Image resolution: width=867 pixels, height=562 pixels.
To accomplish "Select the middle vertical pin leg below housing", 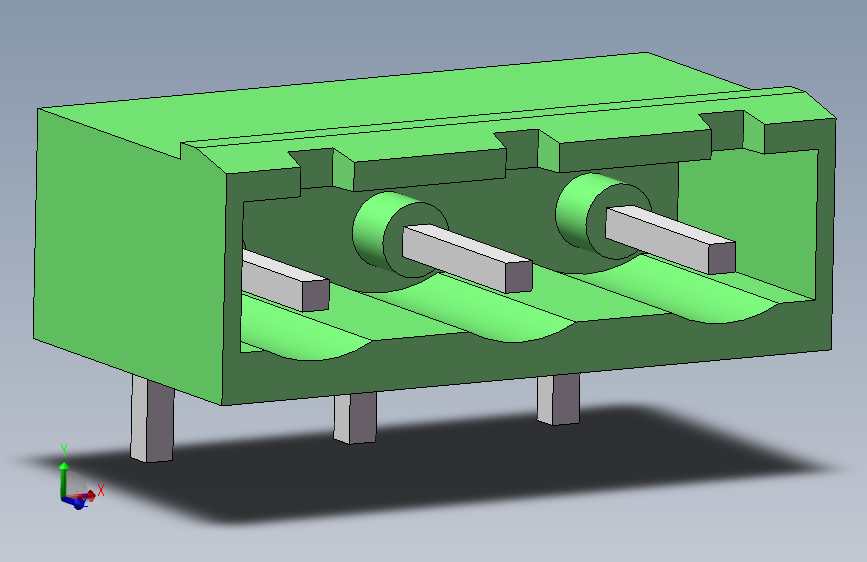I will point(355,418).
